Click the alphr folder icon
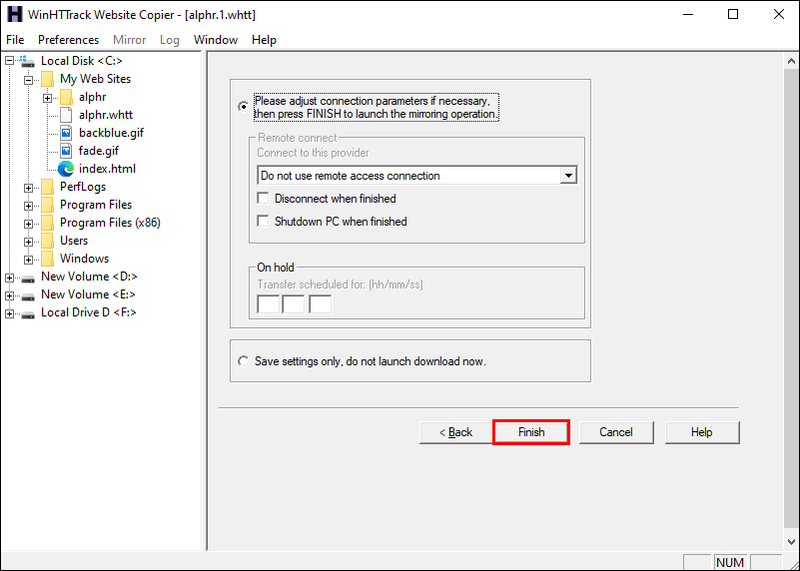This screenshot has height=571, width=800. [x=66, y=97]
